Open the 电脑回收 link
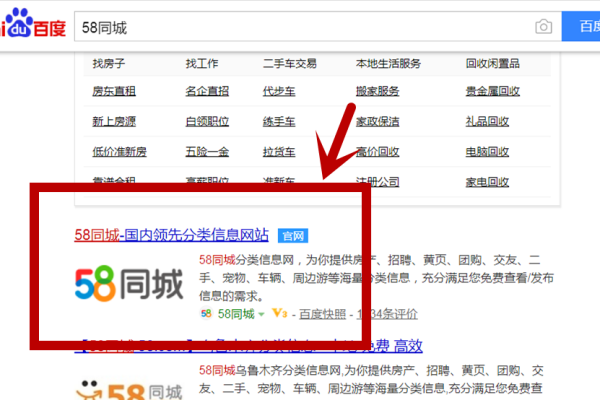Image resolution: width=600 pixels, height=400 pixels. pyautogui.click(x=487, y=152)
